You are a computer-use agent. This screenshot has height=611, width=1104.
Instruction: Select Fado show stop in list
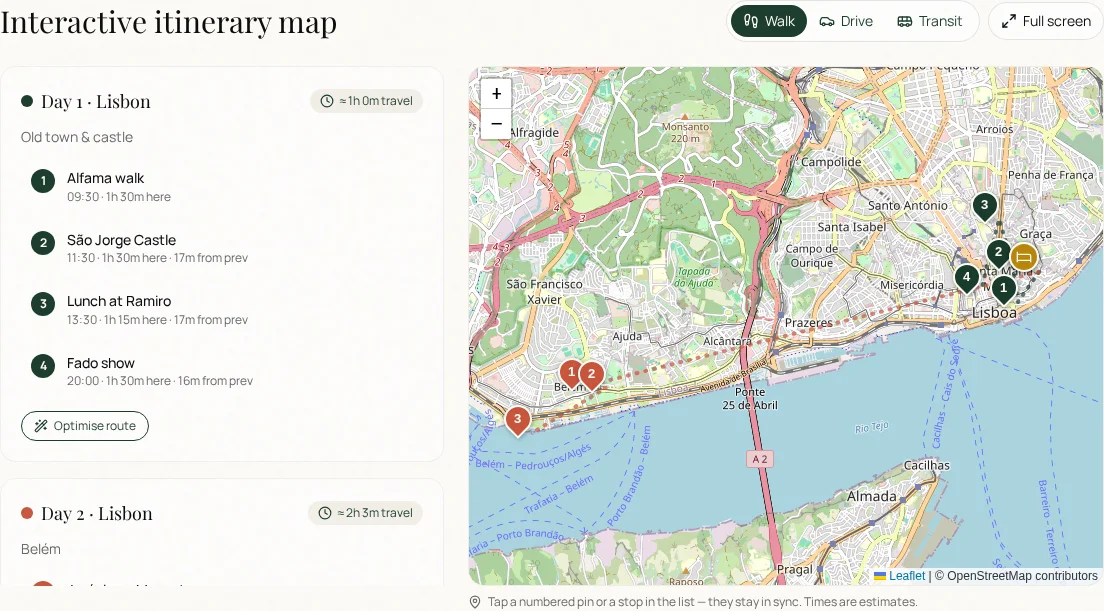point(222,372)
